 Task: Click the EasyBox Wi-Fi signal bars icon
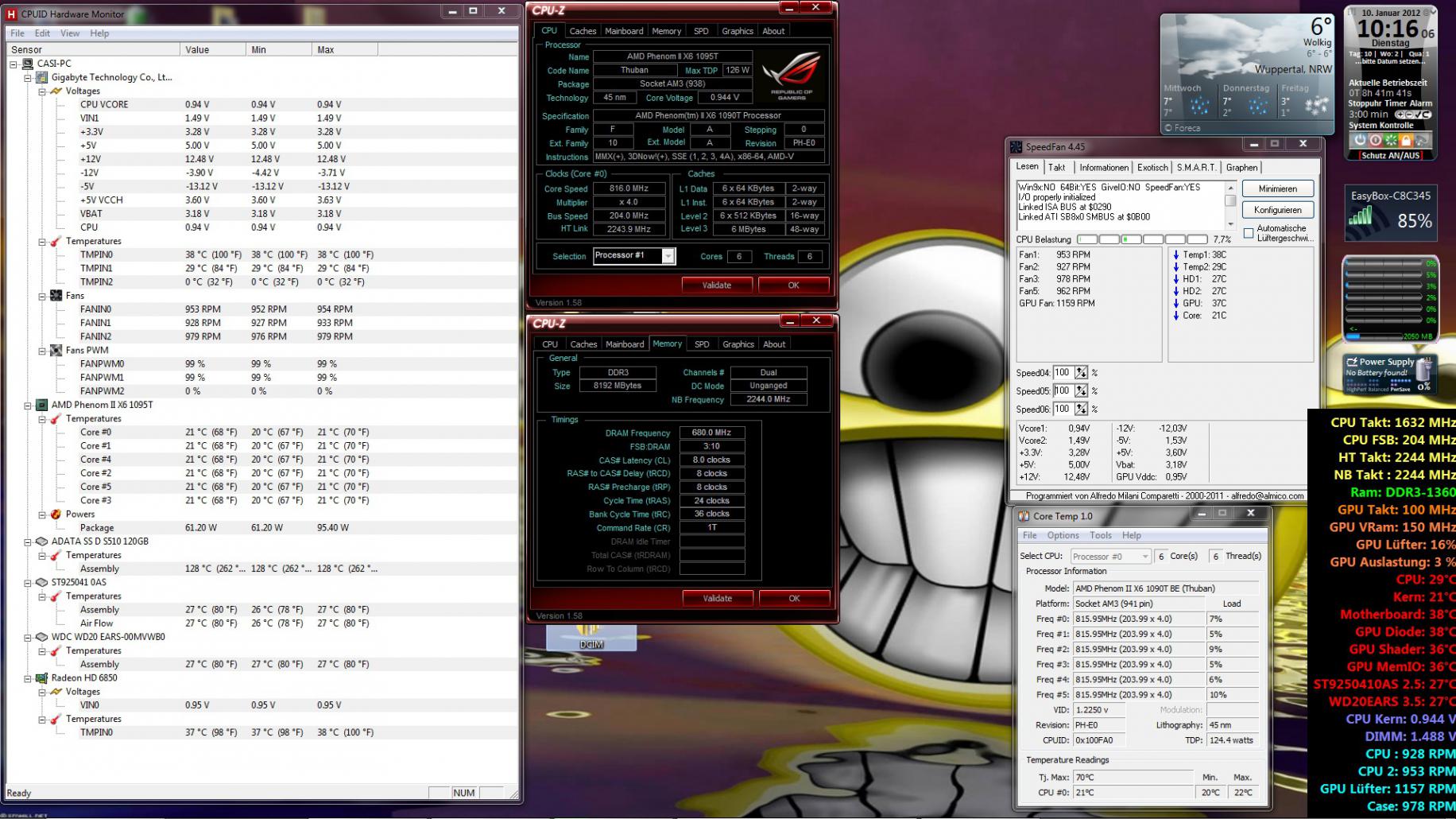point(1361,215)
